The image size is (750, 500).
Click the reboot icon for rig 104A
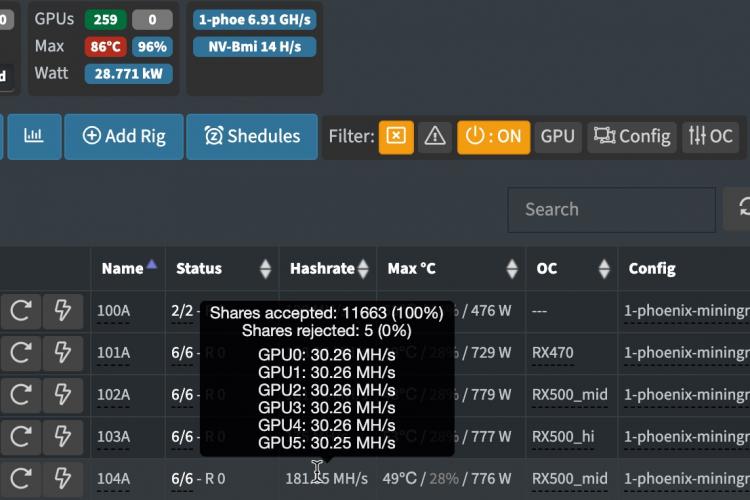pos(20,478)
